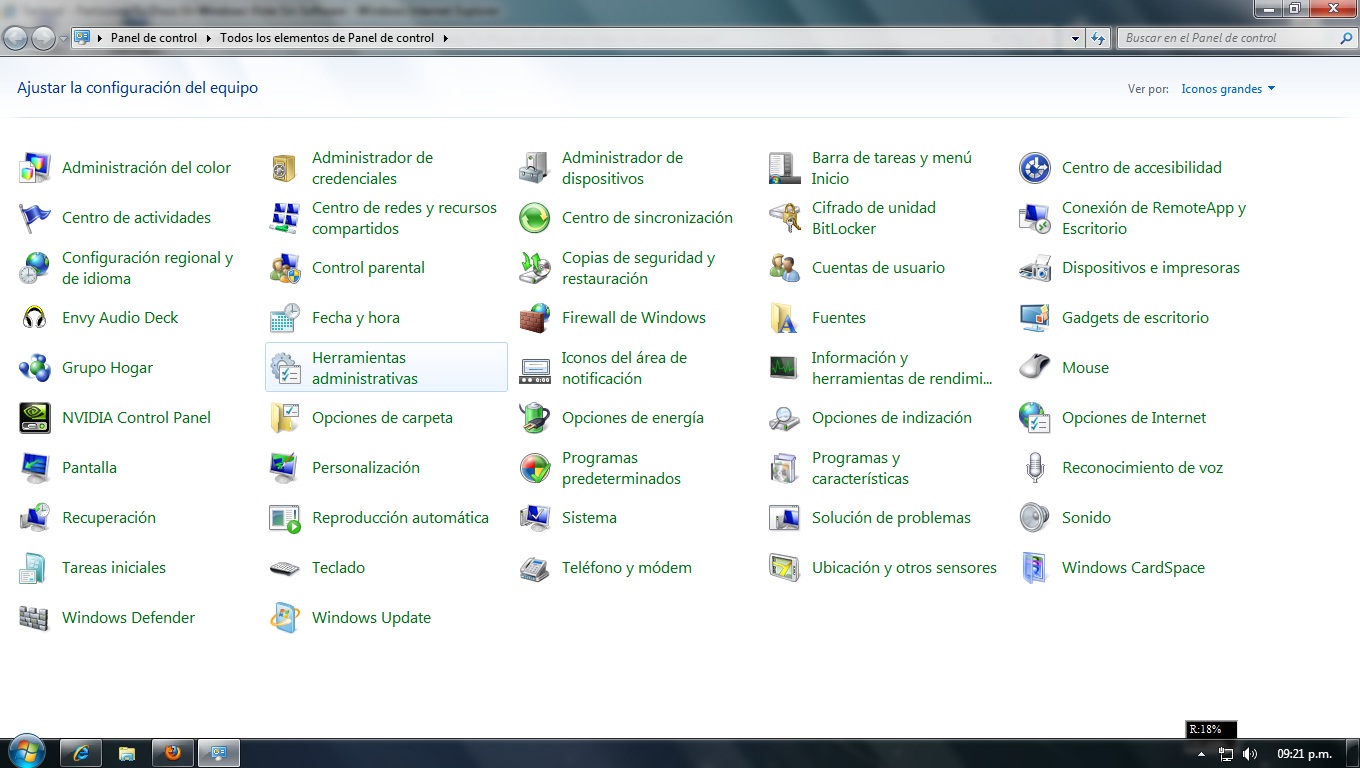Click the Forward navigation arrow button
This screenshot has width=1360, height=768.
click(x=43, y=38)
